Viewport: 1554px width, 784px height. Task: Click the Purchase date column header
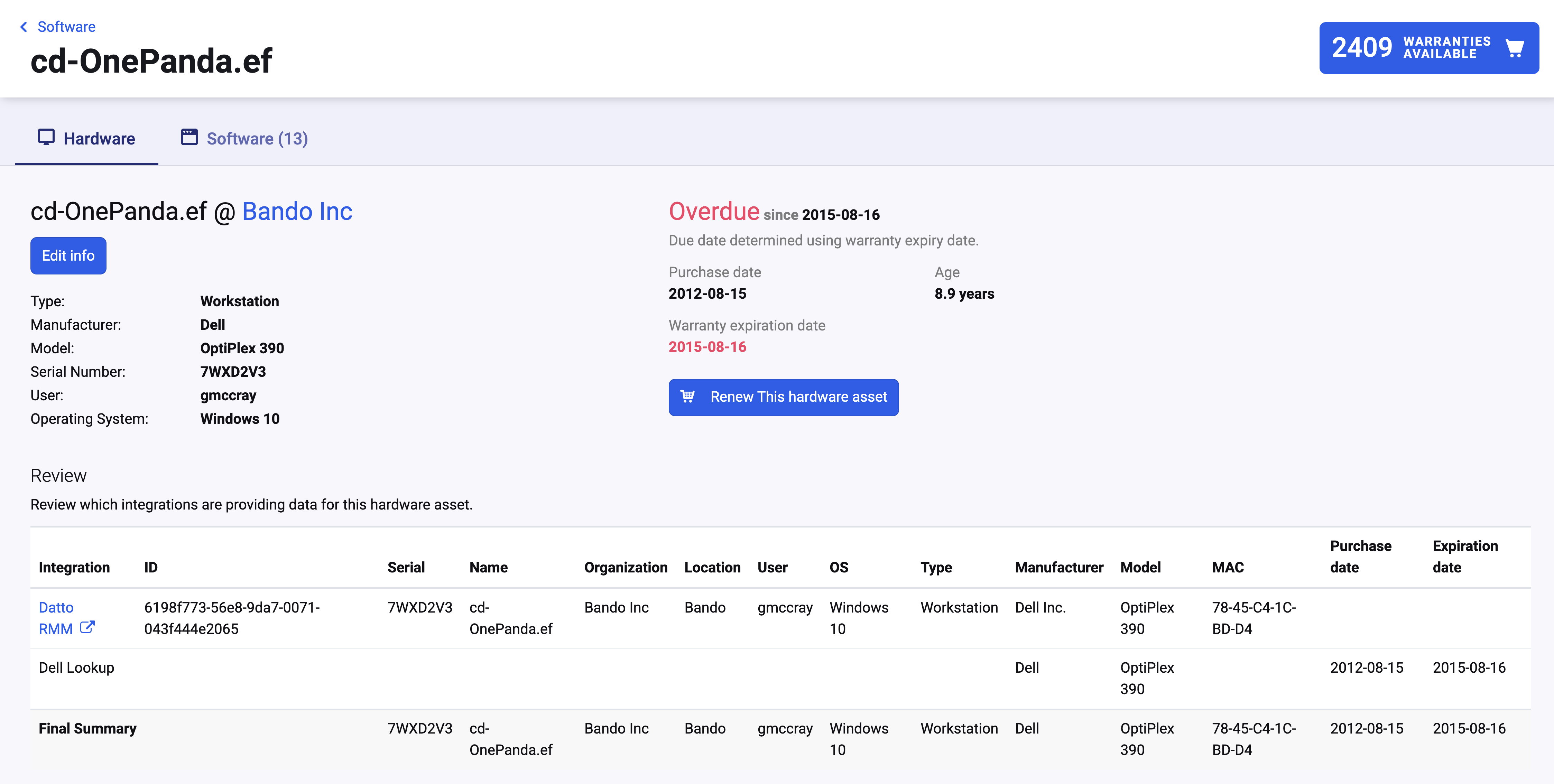[1360, 557]
